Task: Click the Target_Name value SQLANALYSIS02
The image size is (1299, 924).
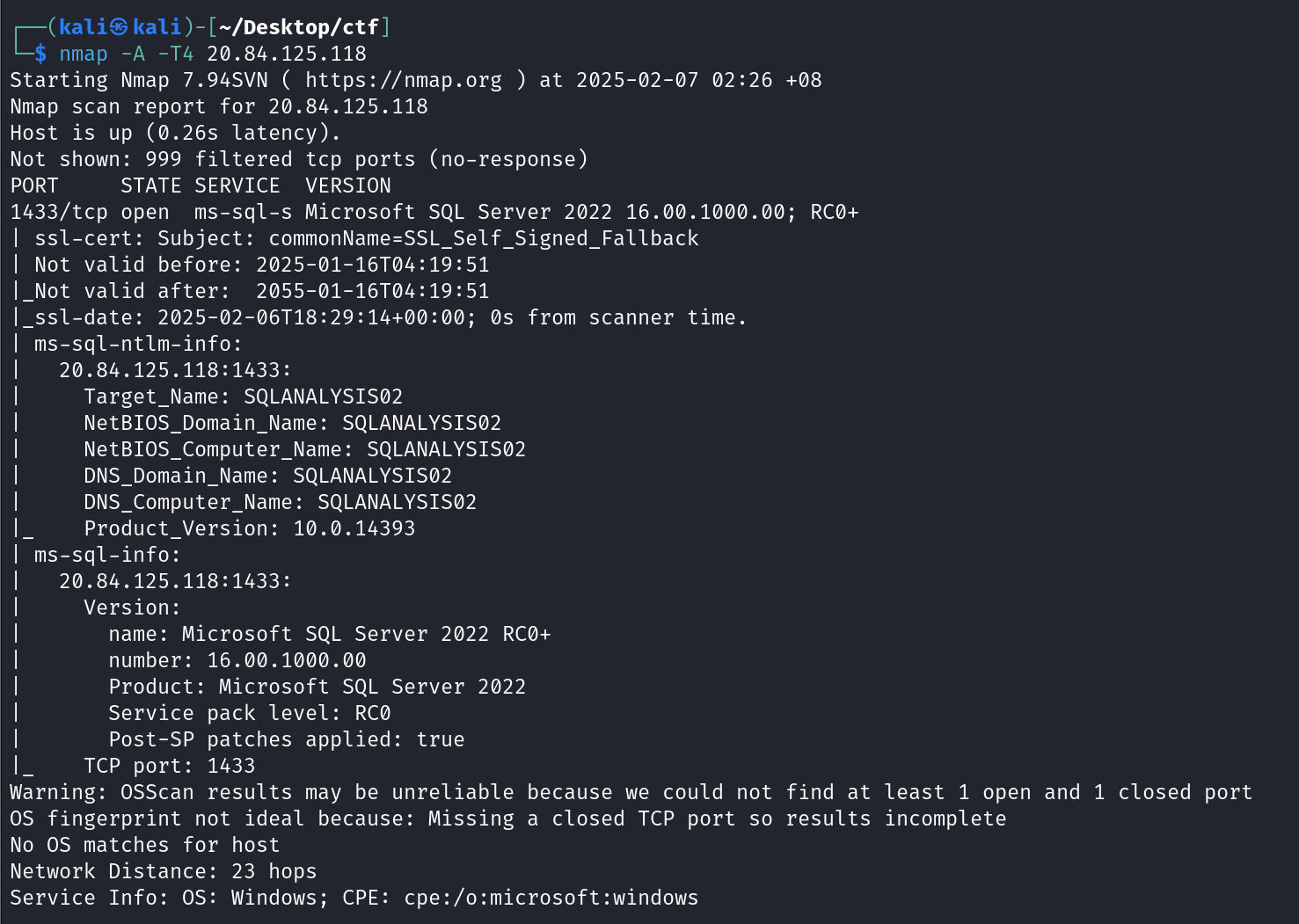Action: 323,397
